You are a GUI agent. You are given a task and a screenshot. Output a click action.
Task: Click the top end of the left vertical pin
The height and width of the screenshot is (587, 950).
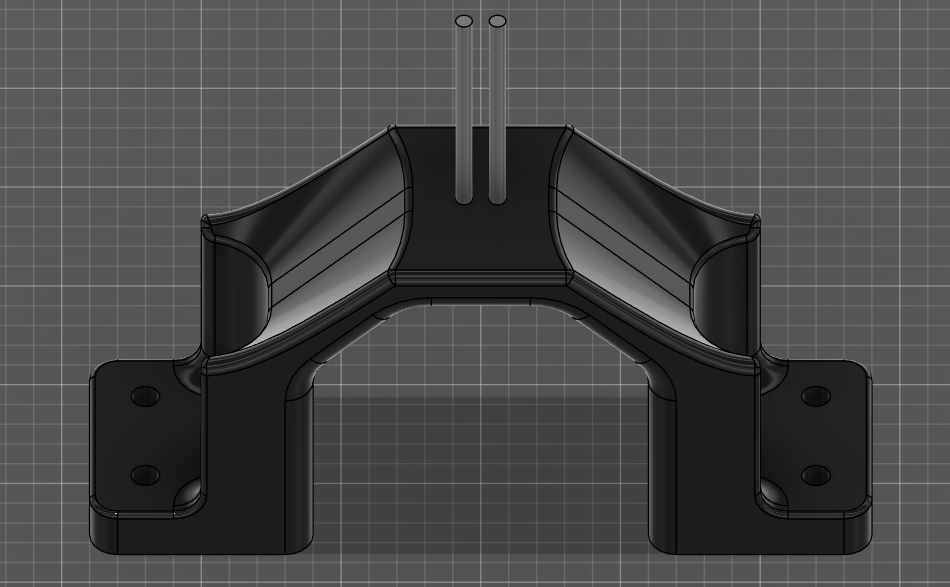[x=464, y=21]
